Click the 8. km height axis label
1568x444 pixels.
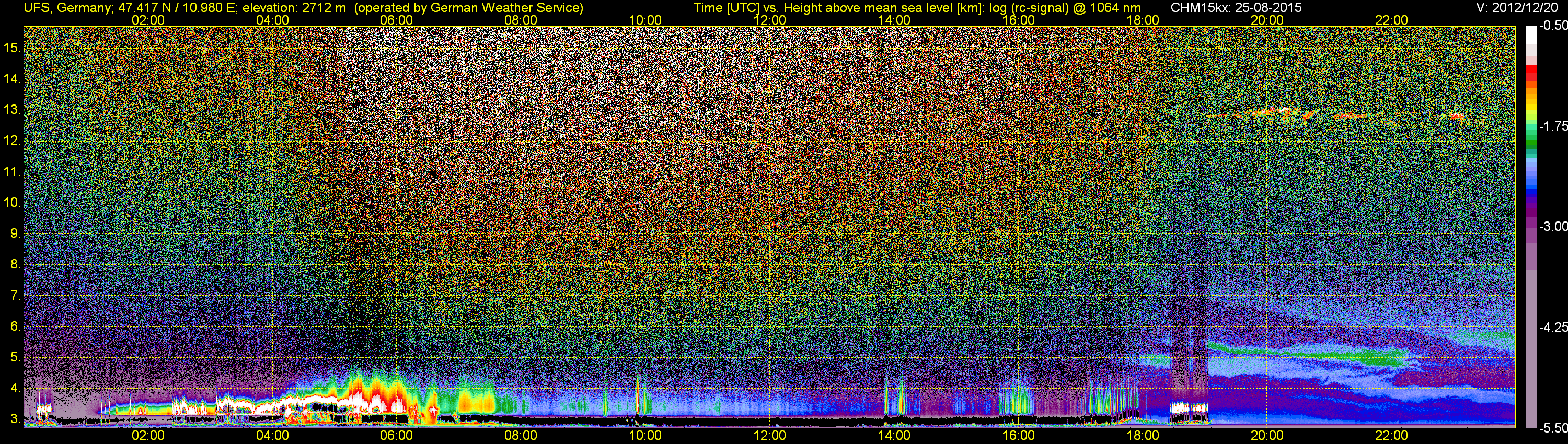15,265
